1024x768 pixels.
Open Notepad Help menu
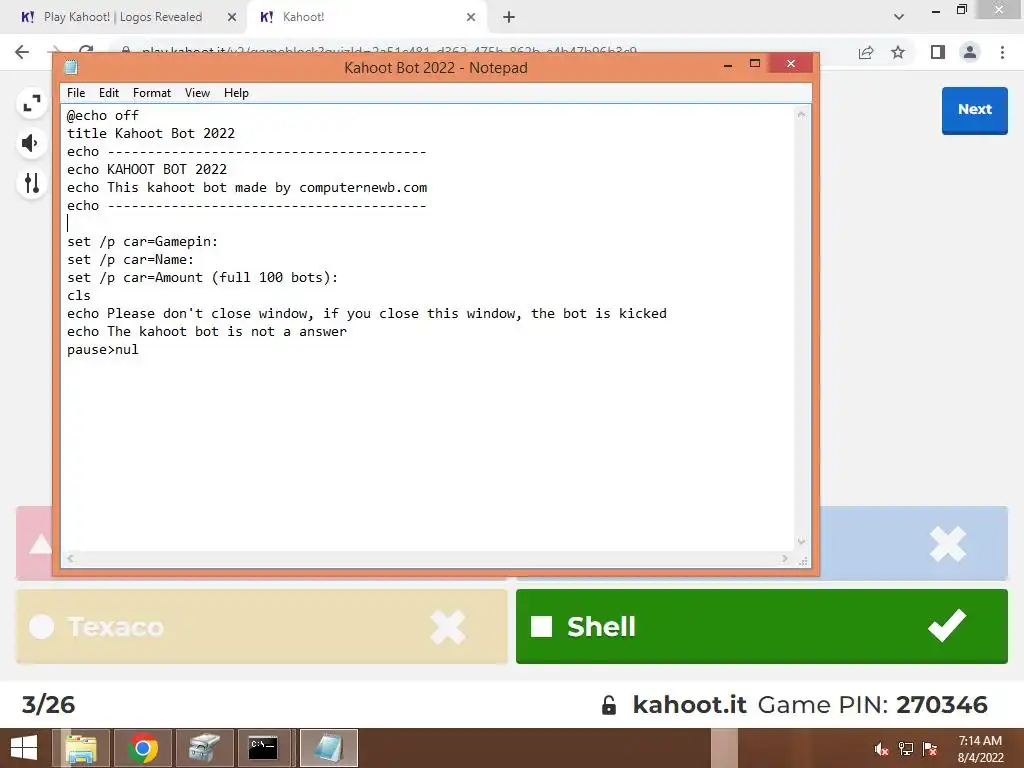pyautogui.click(x=236, y=93)
